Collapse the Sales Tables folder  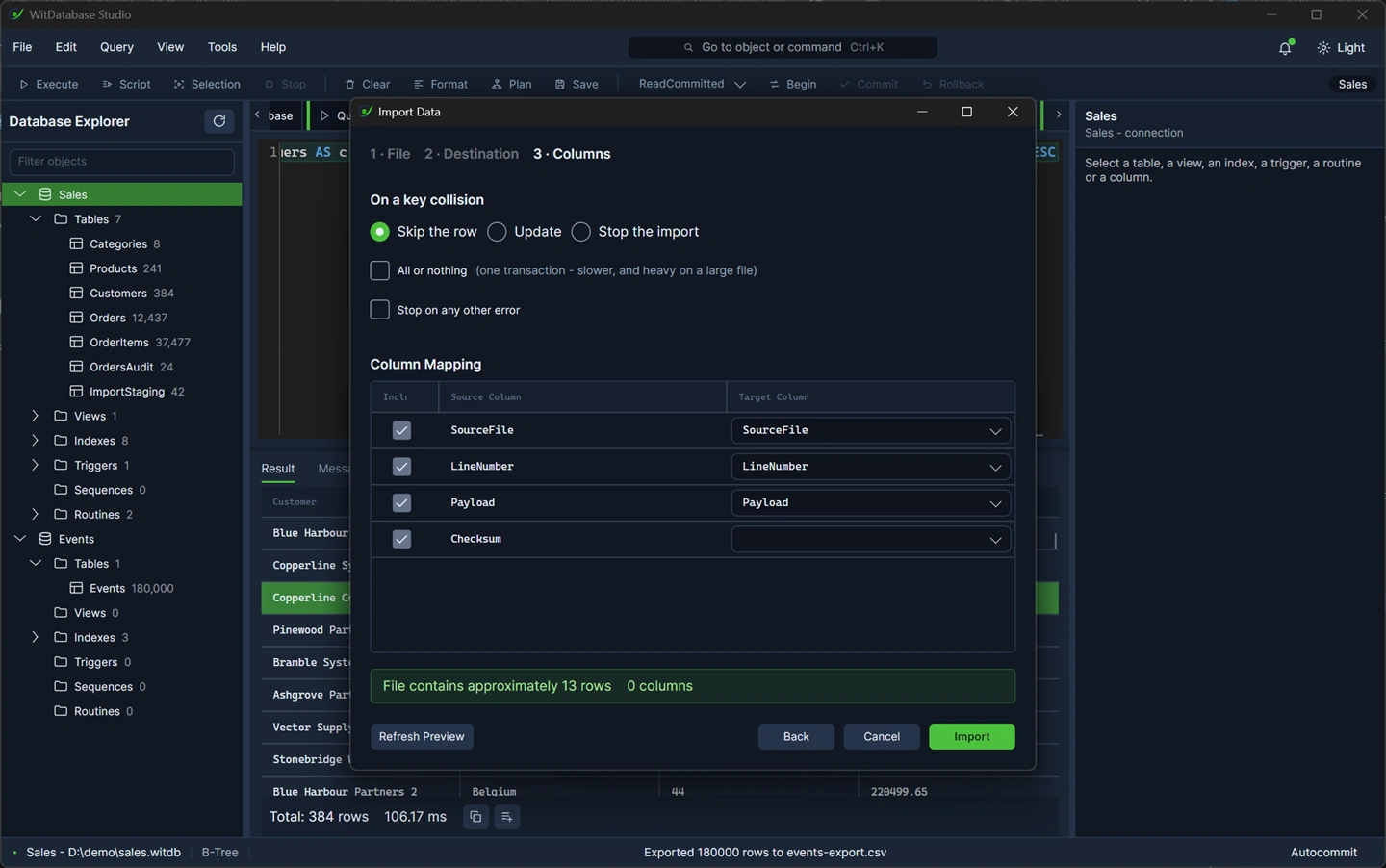pyautogui.click(x=36, y=219)
